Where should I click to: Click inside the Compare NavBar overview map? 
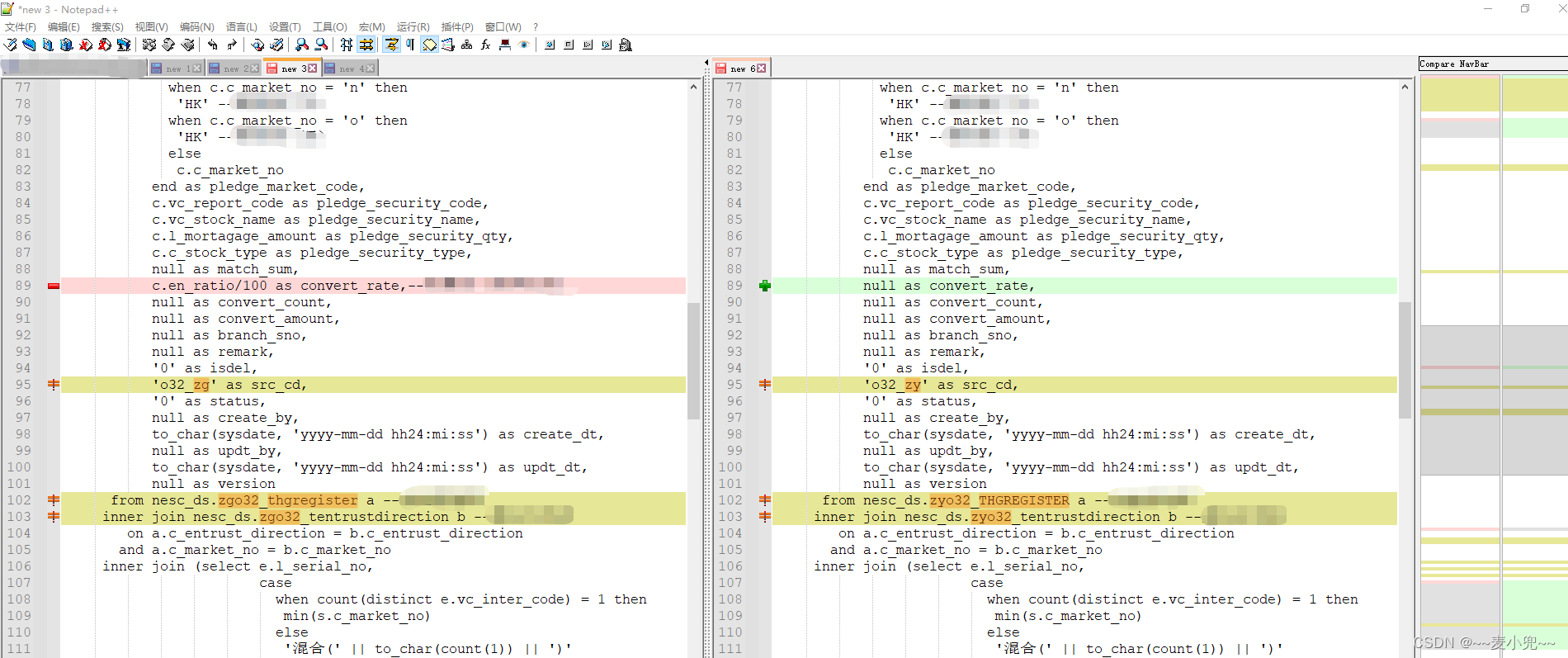[1493, 363]
